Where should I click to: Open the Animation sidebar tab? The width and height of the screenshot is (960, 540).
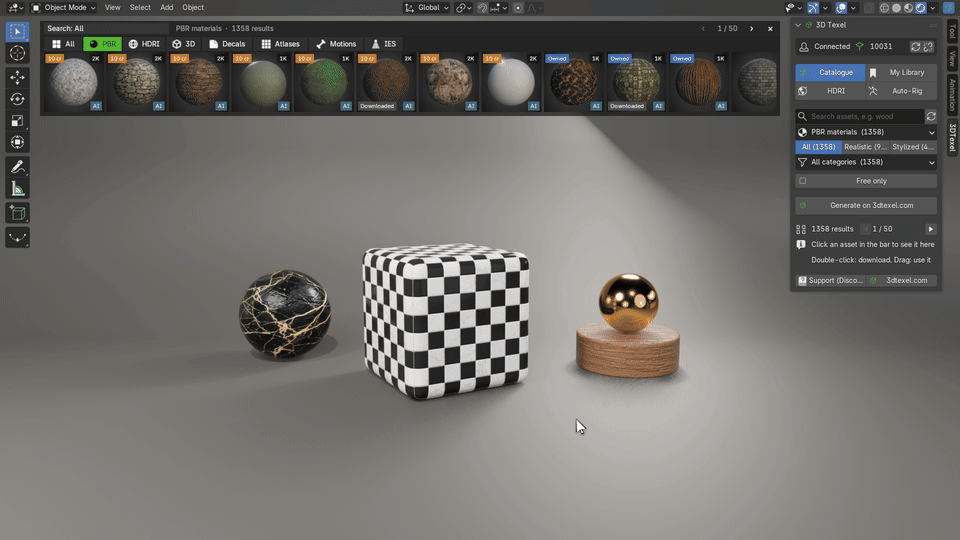952,95
